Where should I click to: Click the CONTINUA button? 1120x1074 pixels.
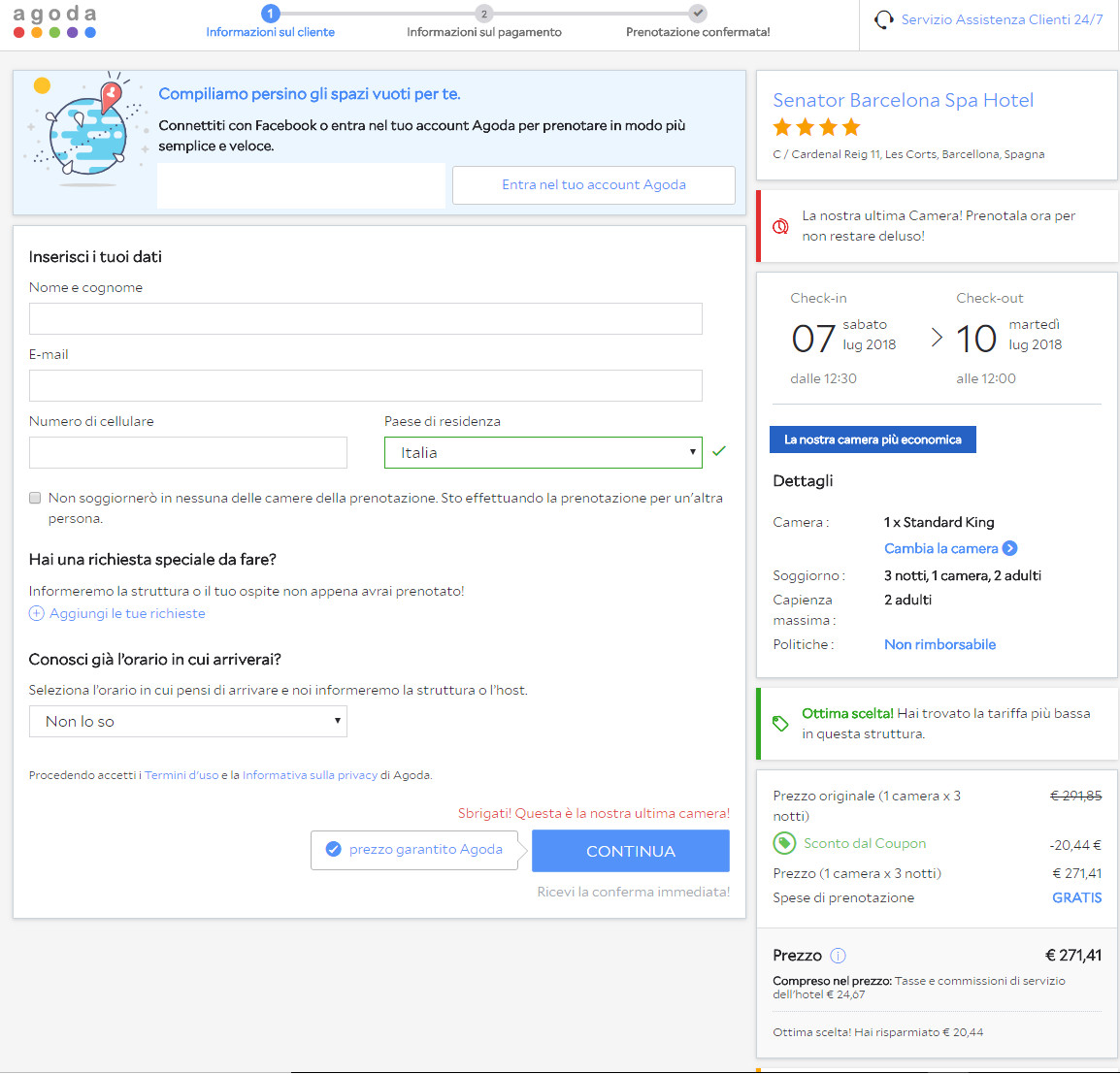(x=631, y=851)
